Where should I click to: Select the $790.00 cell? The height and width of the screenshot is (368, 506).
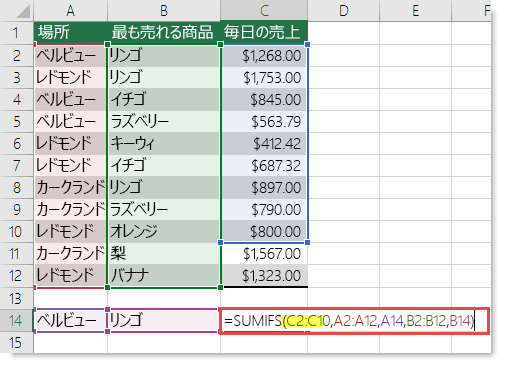(264, 209)
